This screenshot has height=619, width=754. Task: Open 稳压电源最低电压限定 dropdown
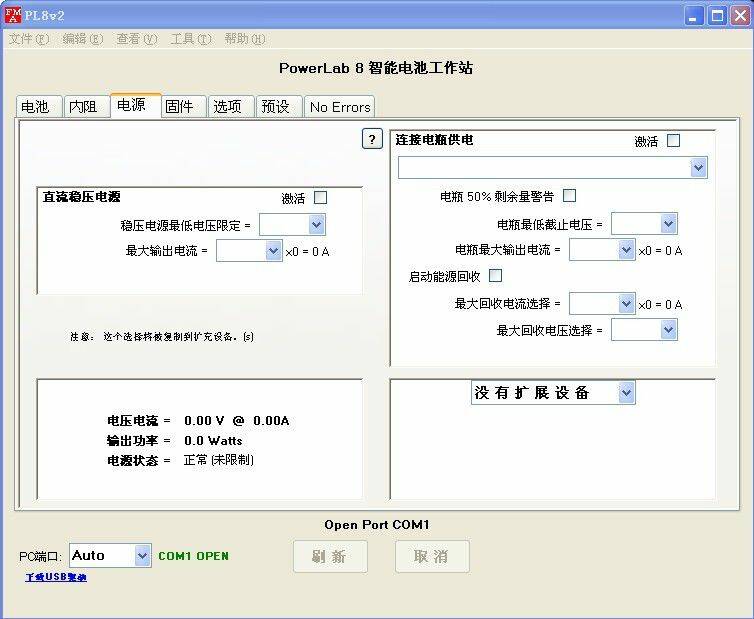pos(292,225)
